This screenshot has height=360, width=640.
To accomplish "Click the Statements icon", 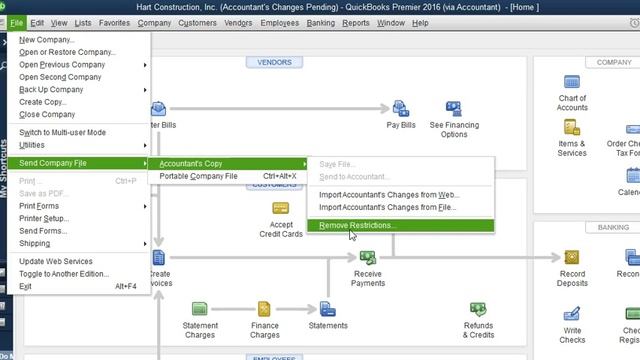I will [328, 309].
